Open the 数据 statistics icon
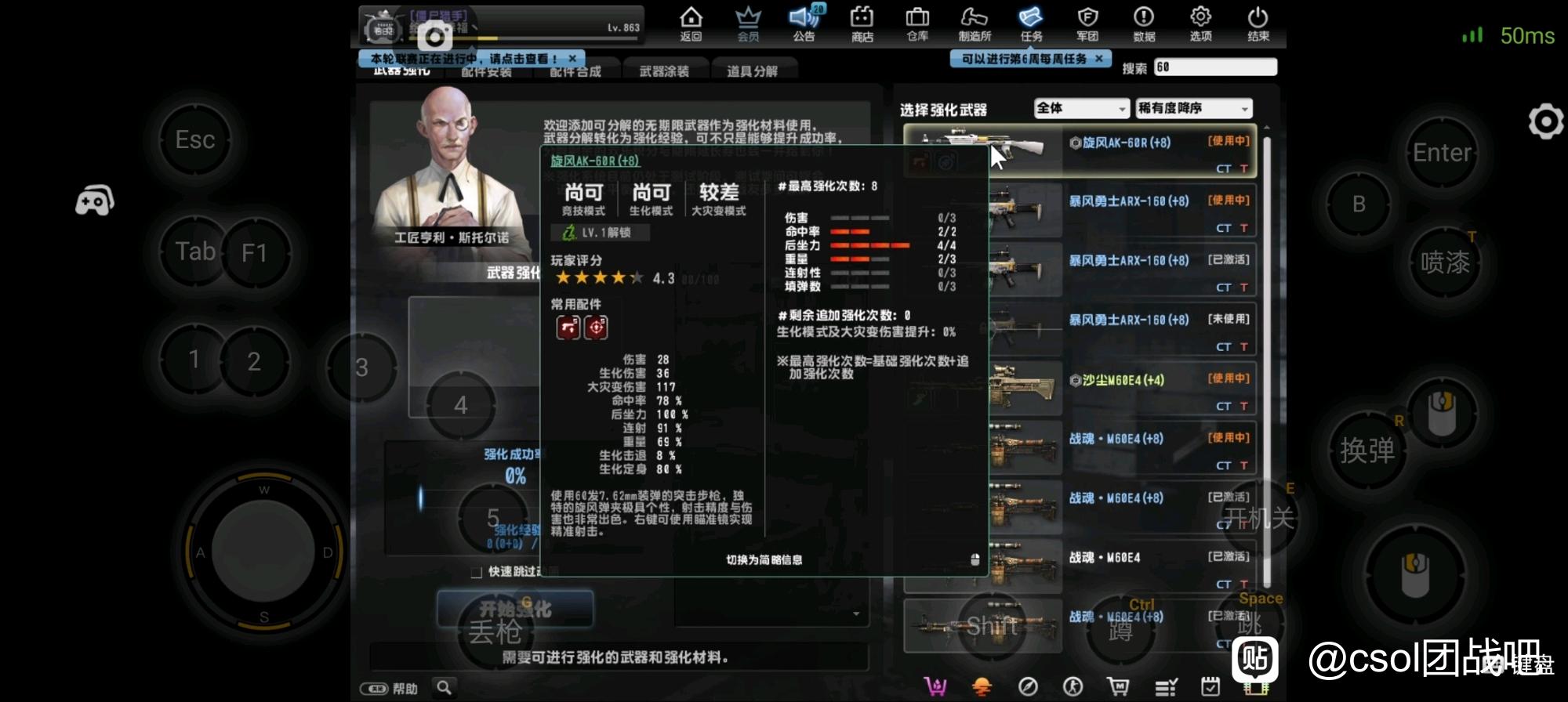This screenshot has height=702, width=1568. [x=1144, y=24]
